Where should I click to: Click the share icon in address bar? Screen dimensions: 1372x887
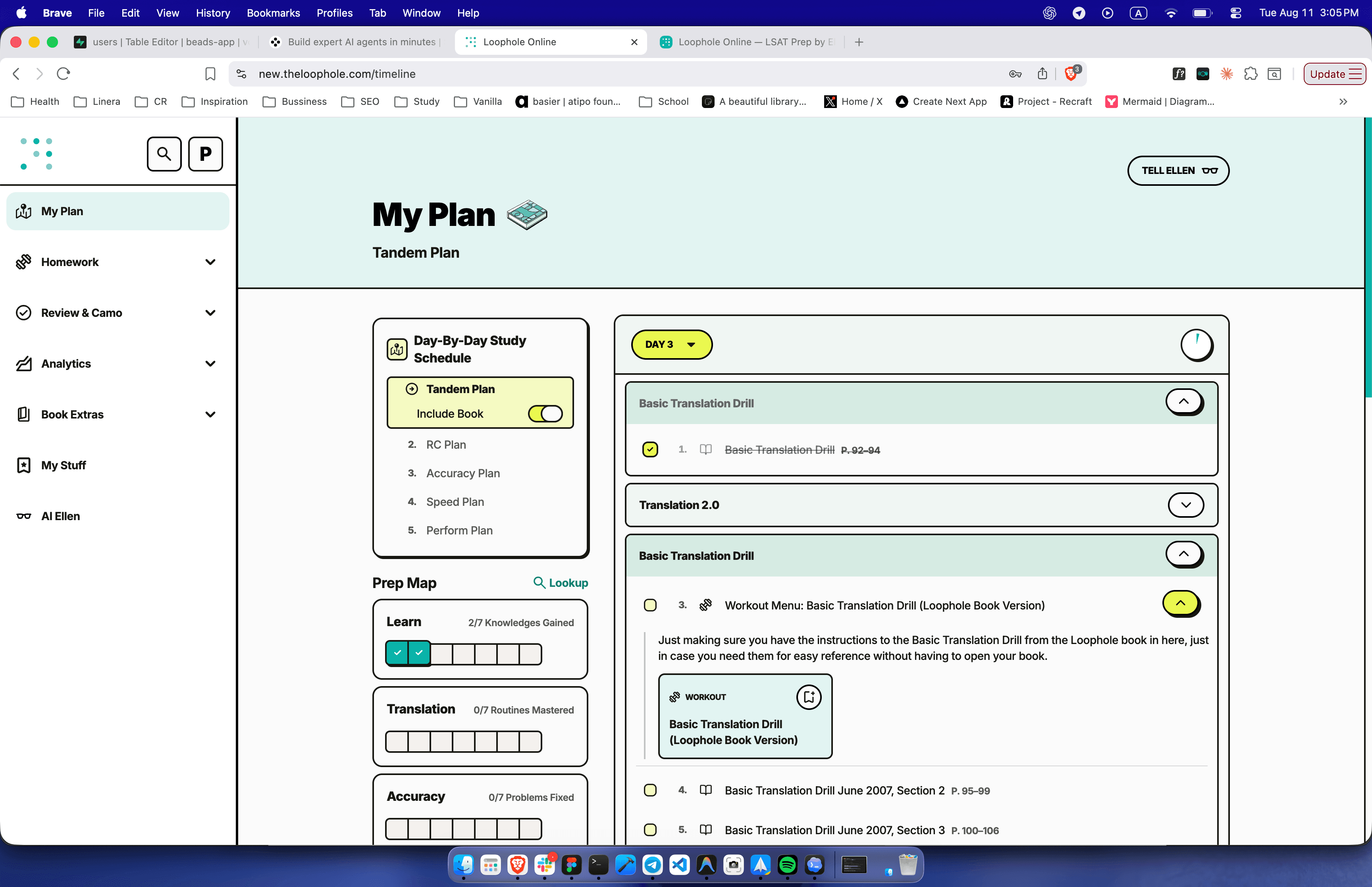point(1042,74)
